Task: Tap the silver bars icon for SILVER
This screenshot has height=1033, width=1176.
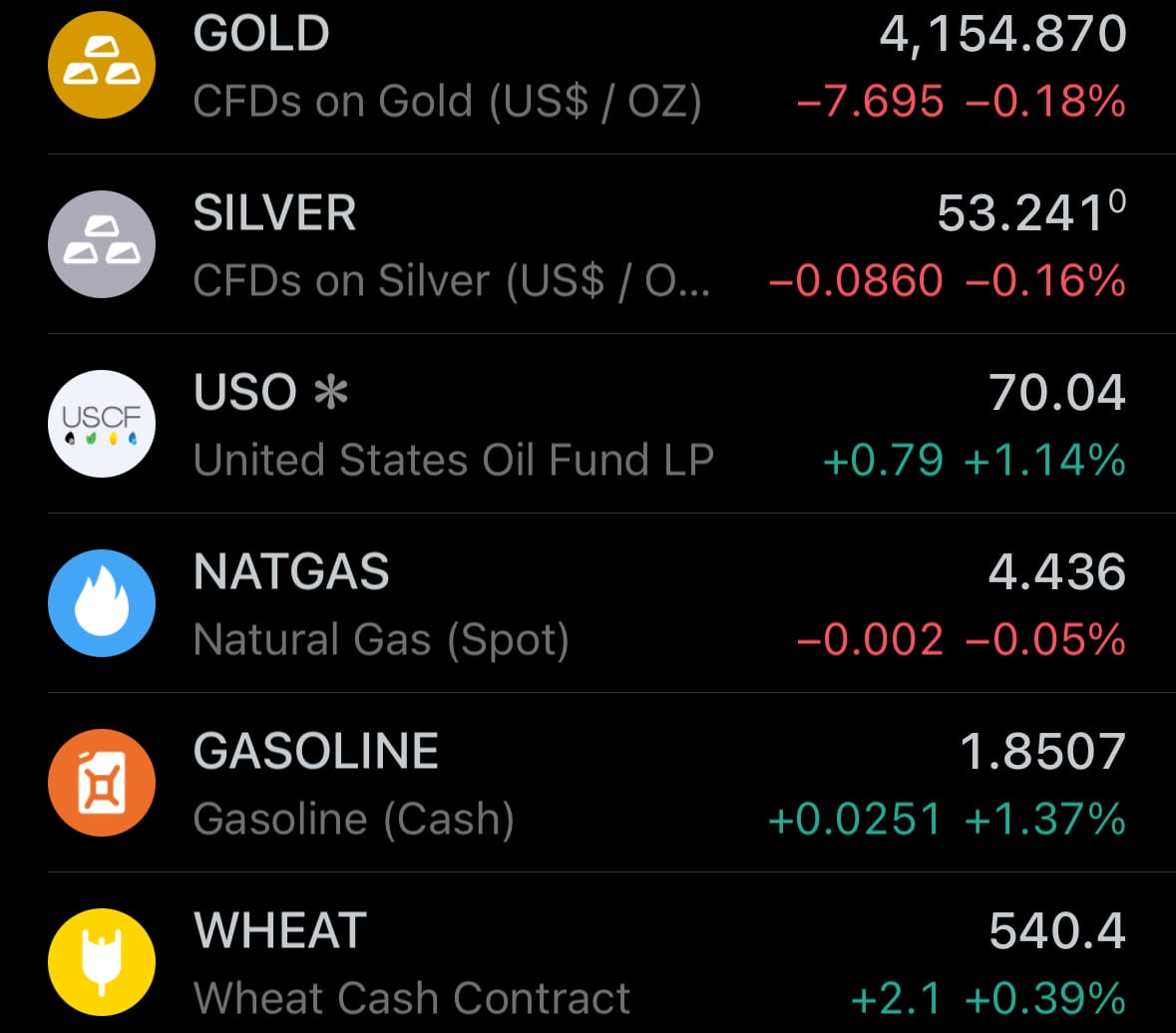Action: coord(101,243)
